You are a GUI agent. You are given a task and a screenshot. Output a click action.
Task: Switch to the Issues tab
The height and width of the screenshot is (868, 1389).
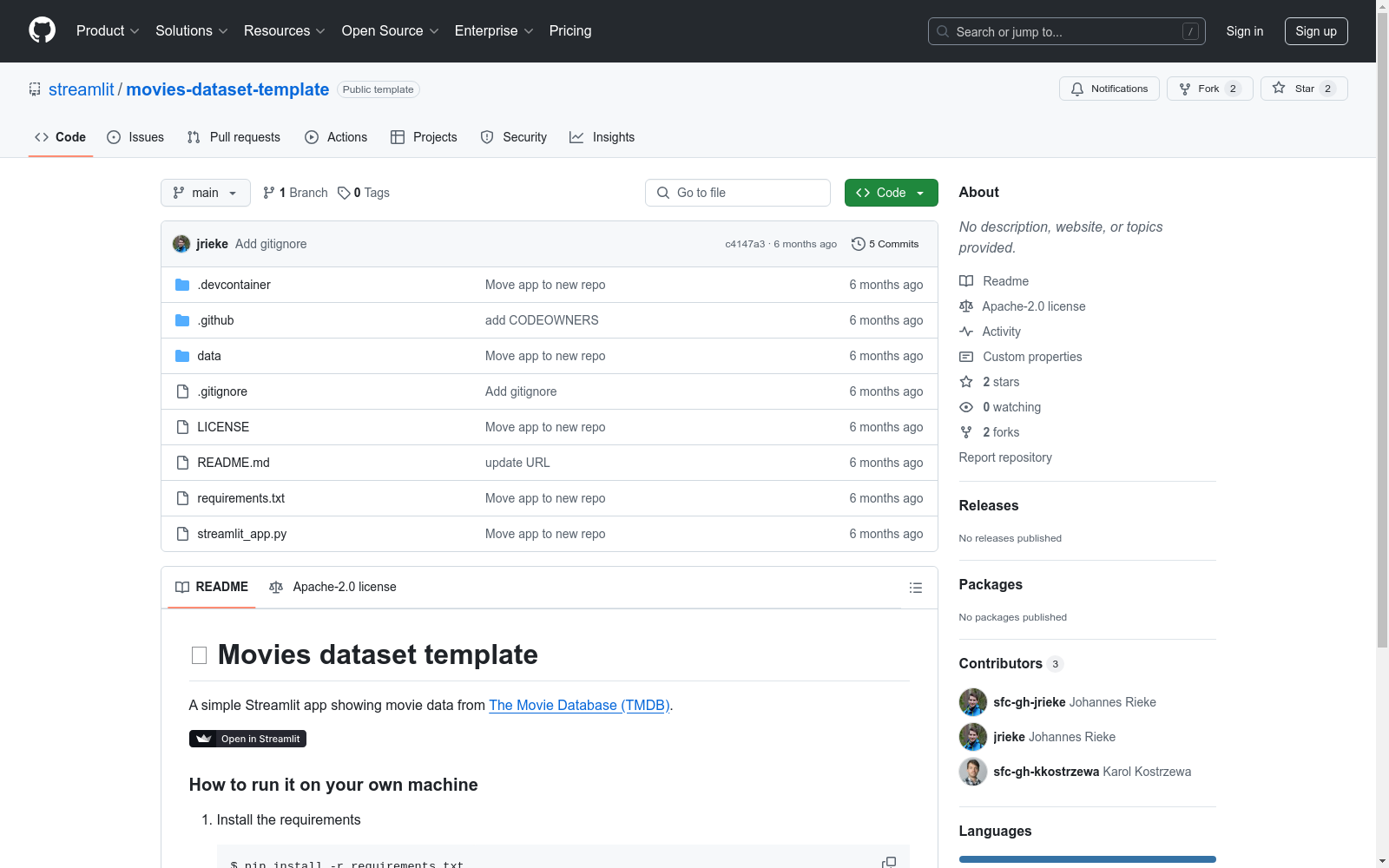pos(135,137)
